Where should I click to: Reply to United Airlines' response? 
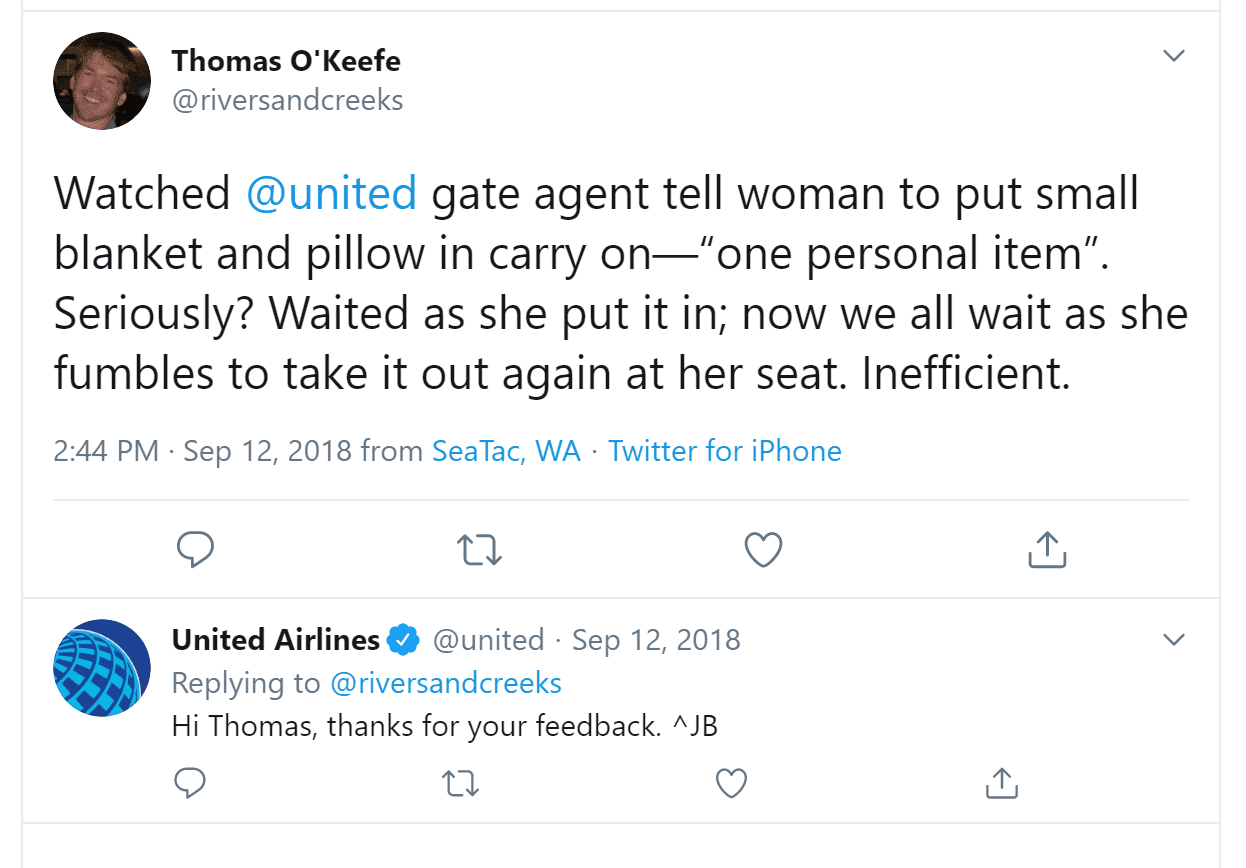(x=190, y=783)
